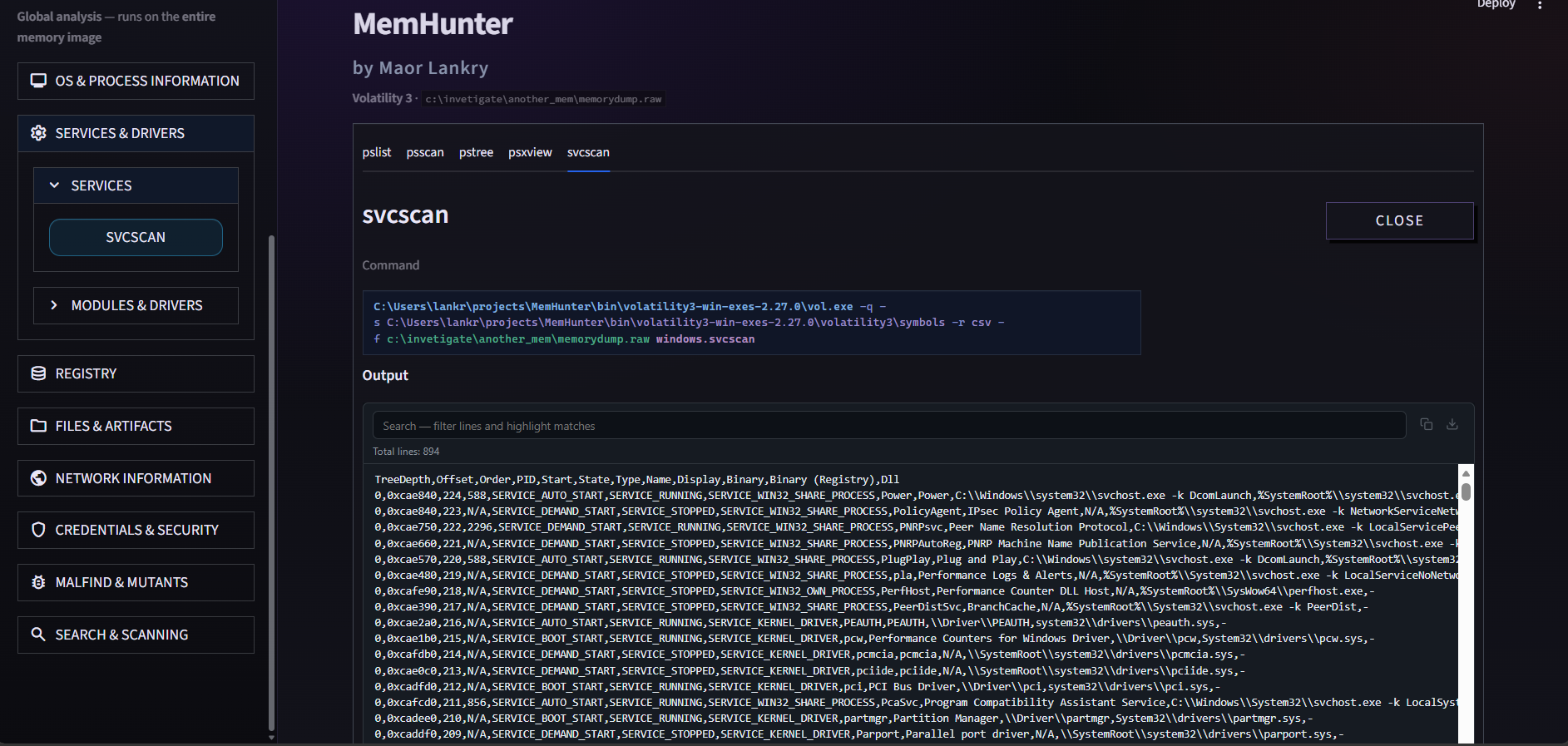Collapse the SERVICES section
1568x746 pixels.
(136, 185)
